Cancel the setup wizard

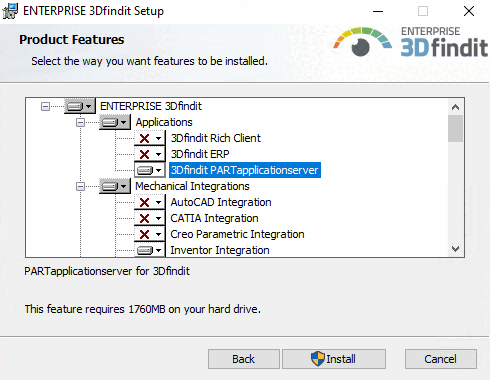(x=441, y=359)
